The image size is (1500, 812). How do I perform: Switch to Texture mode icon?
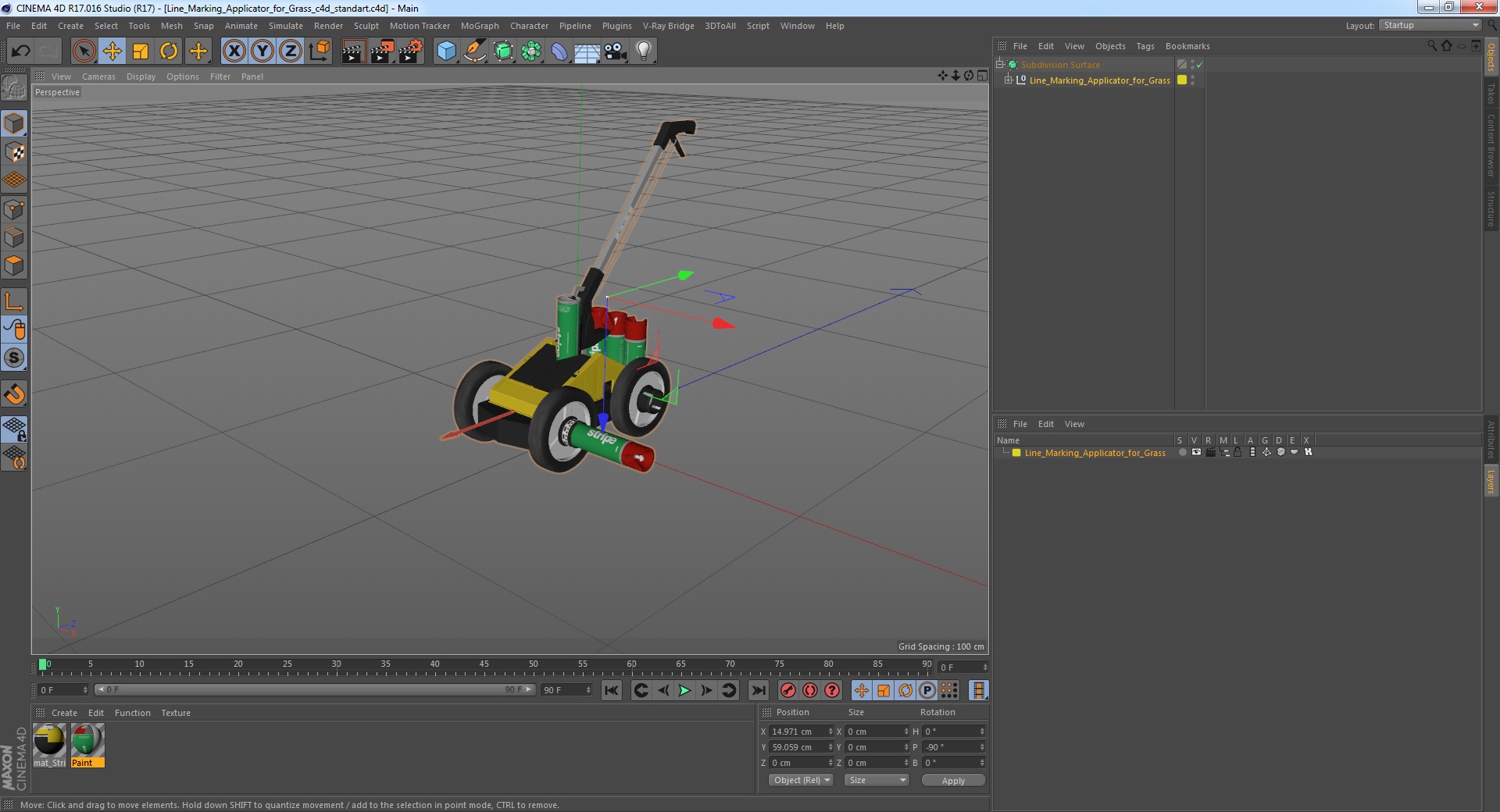pyautogui.click(x=14, y=151)
